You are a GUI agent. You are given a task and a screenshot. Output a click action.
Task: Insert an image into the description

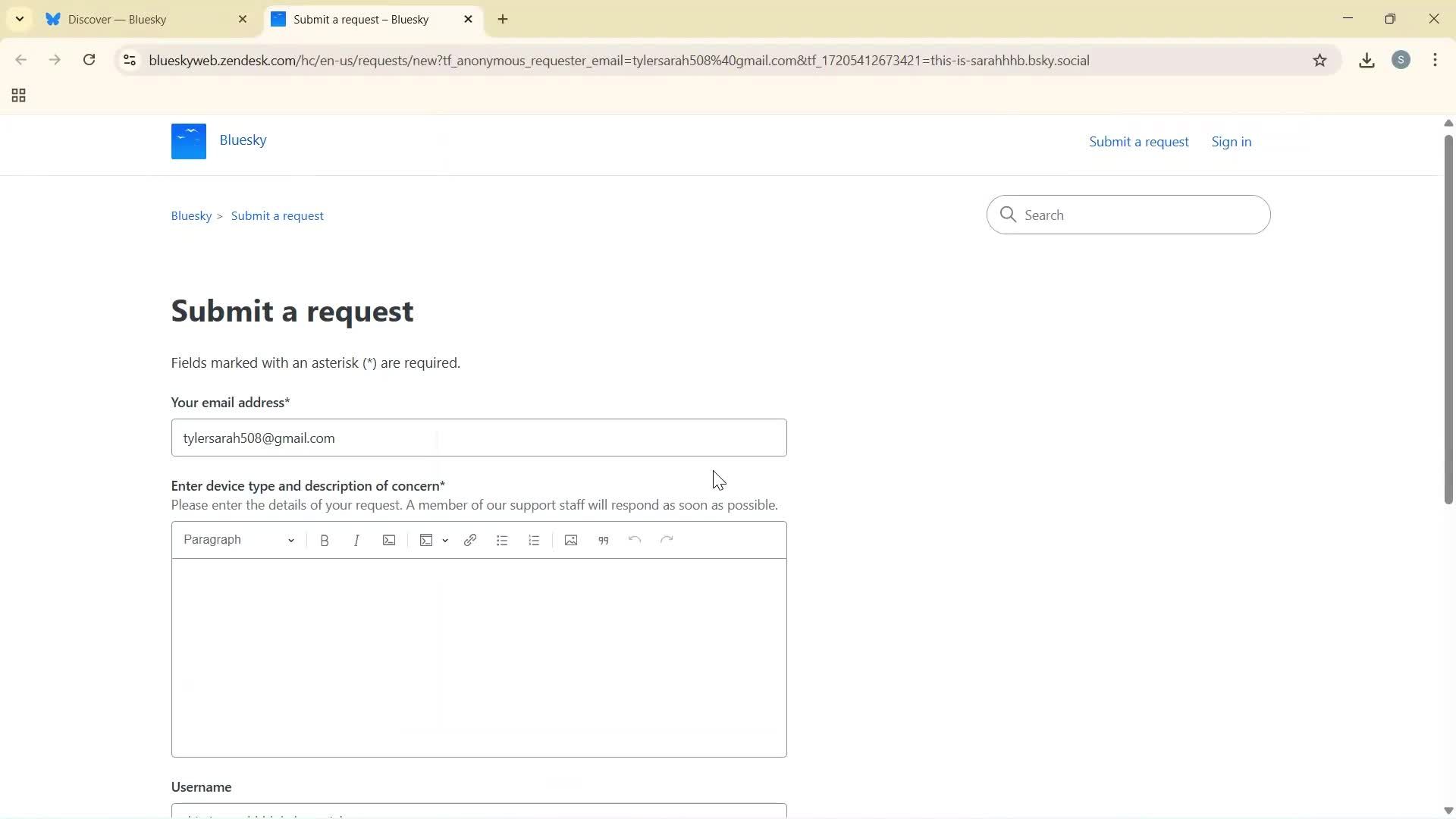570,539
